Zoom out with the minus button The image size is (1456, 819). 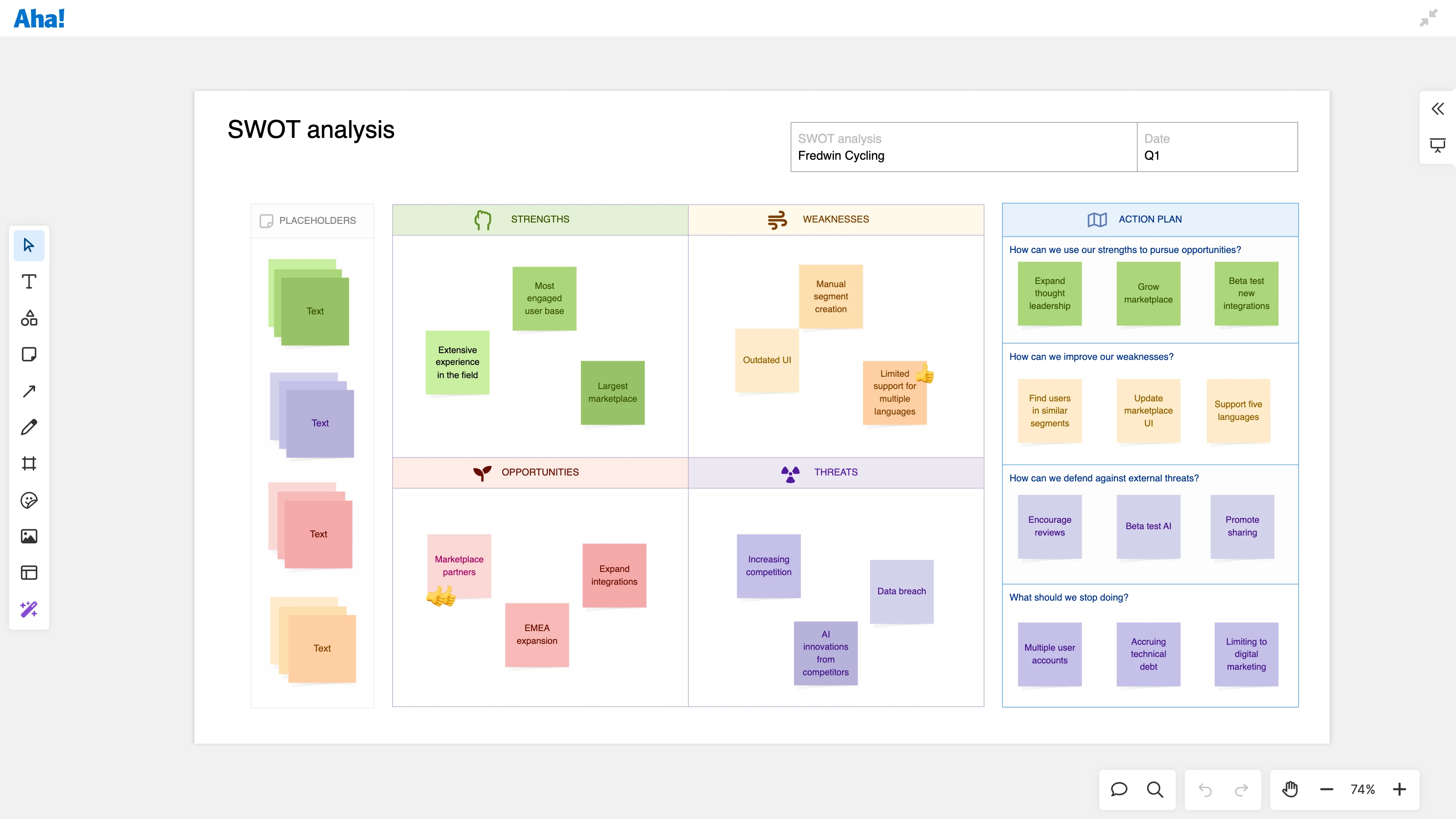tap(1327, 789)
